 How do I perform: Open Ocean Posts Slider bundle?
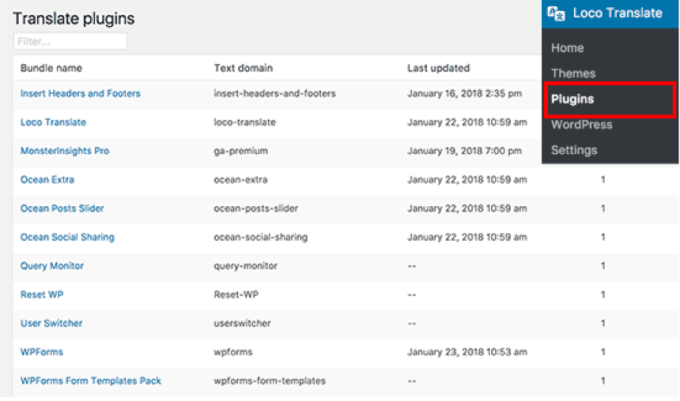(62, 208)
